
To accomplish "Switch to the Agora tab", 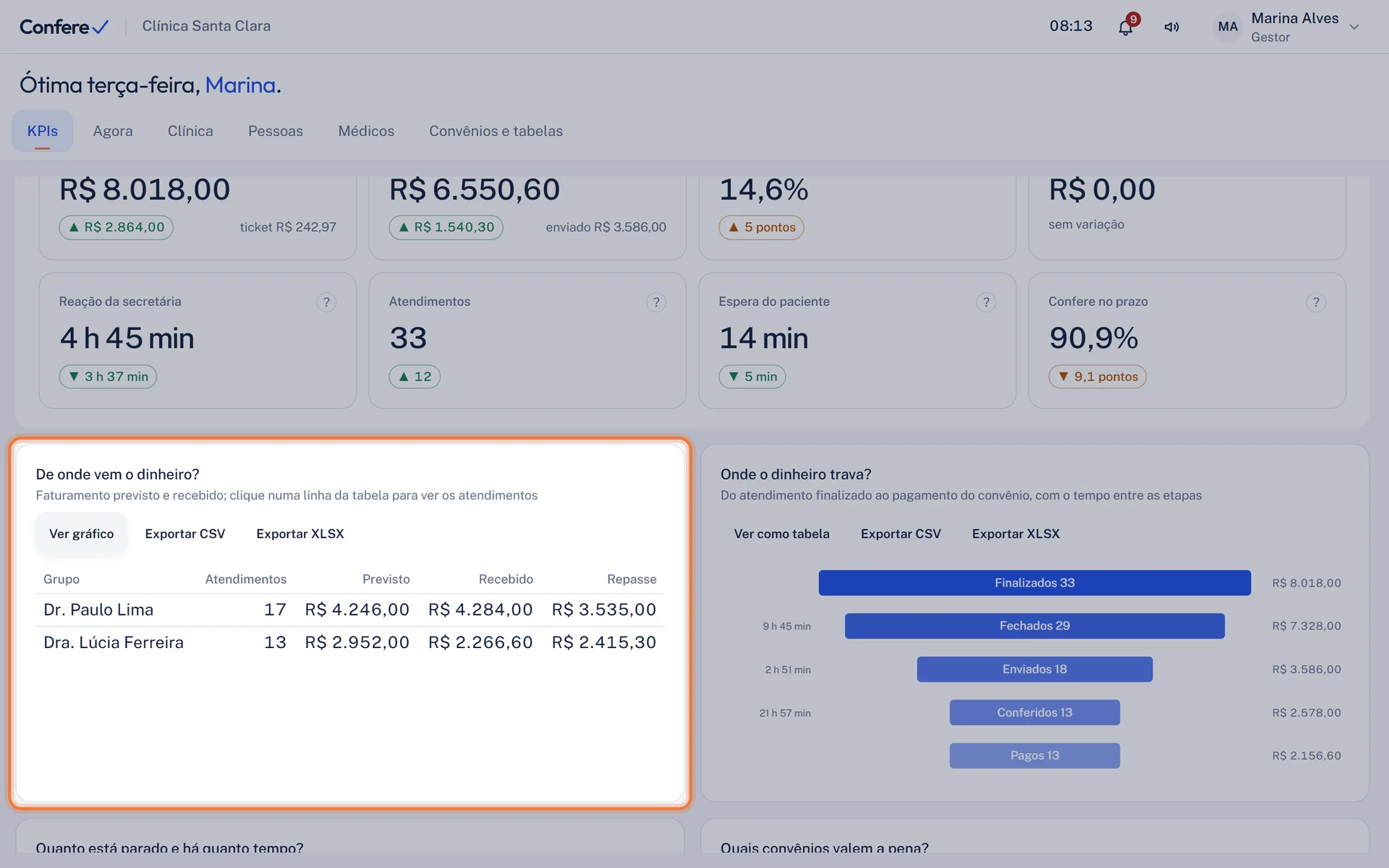I will pyautogui.click(x=113, y=131).
